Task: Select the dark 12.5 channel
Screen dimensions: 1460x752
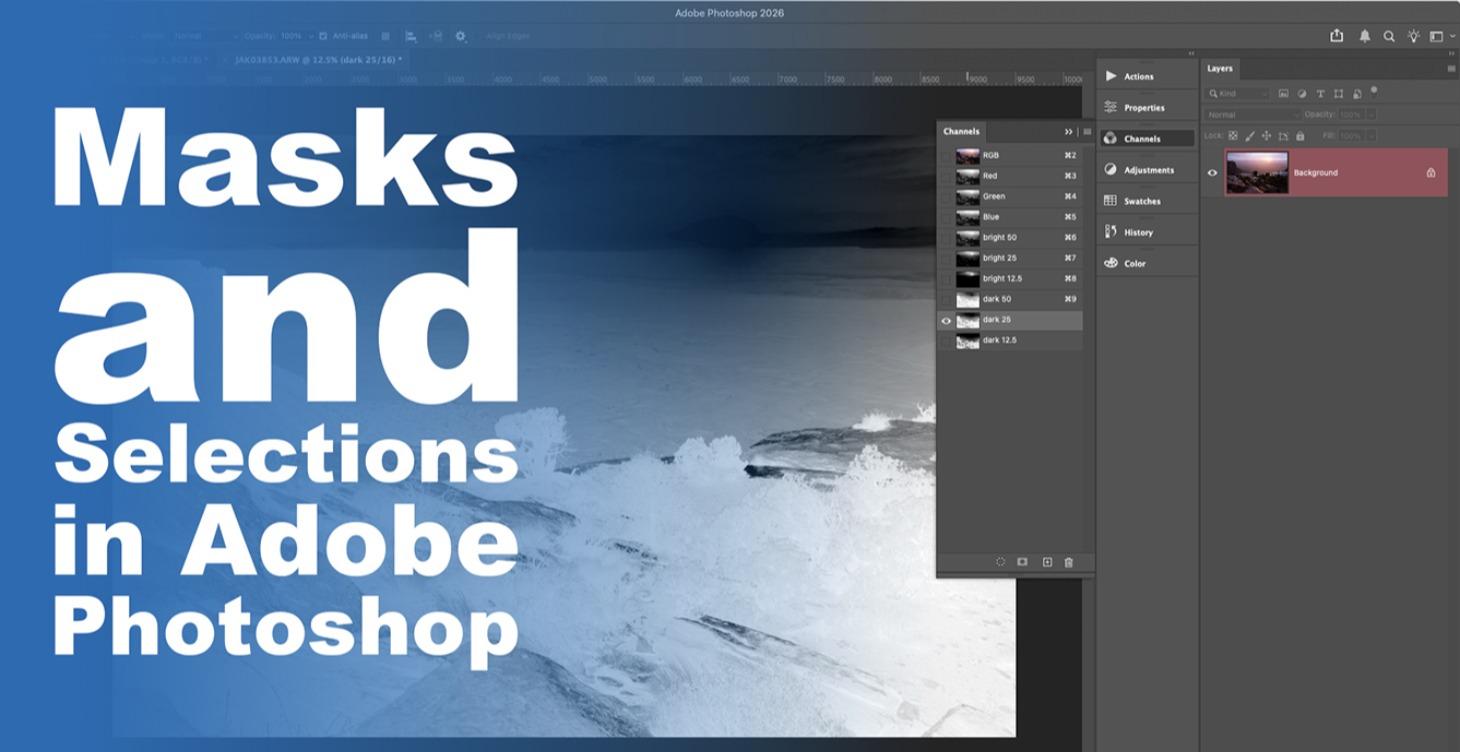Action: pos(1011,340)
